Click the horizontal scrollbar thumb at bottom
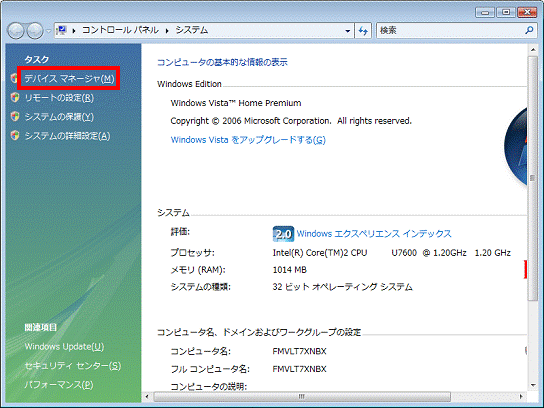The image size is (544, 408). [x=302, y=396]
